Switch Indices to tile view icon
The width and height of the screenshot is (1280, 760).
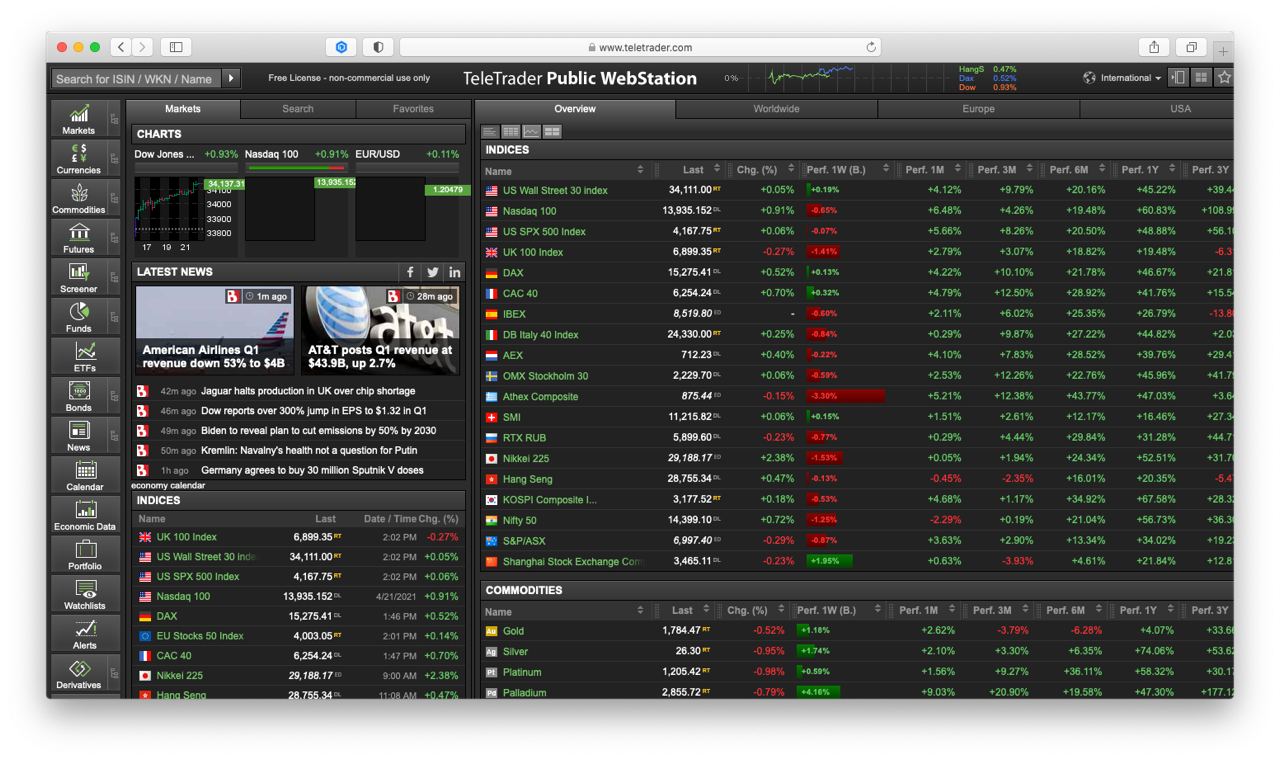point(552,131)
